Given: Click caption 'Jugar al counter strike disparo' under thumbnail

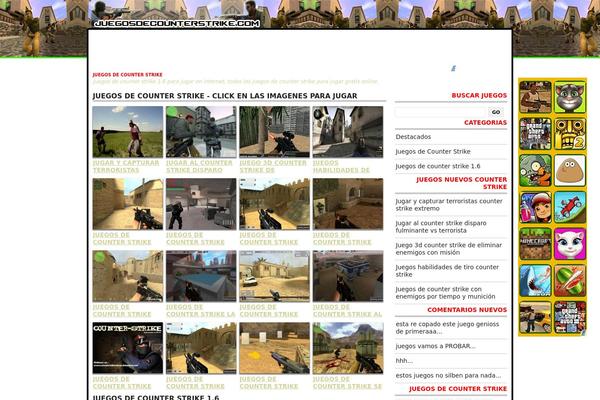Looking at the screenshot, I should pos(199,167).
